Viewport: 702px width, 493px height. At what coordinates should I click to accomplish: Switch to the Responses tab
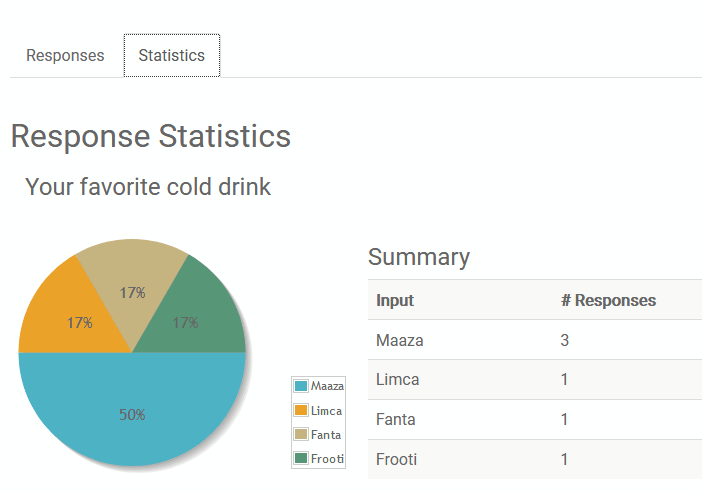tap(65, 56)
